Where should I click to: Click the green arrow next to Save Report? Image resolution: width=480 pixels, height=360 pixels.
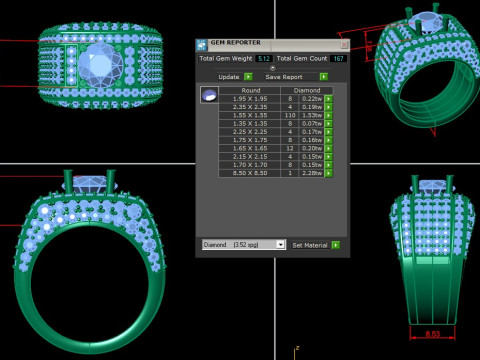coord(324,77)
